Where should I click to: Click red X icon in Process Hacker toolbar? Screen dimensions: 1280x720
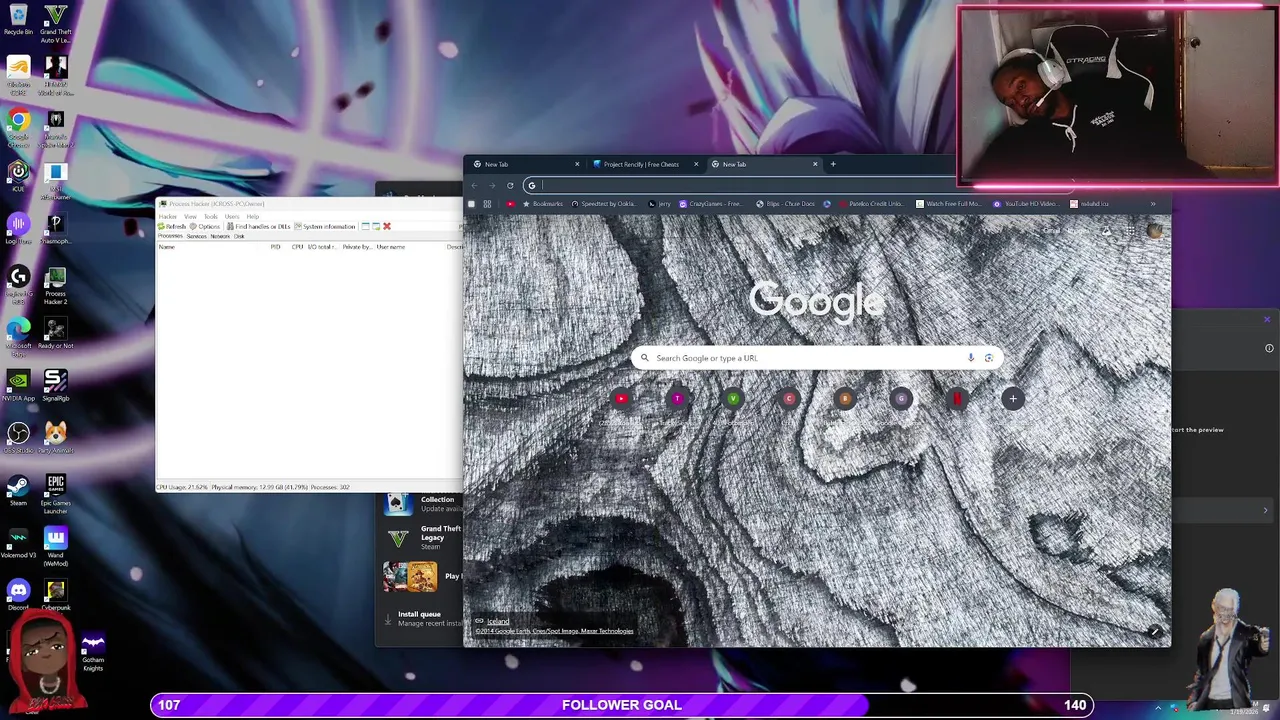(x=387, y=227)
